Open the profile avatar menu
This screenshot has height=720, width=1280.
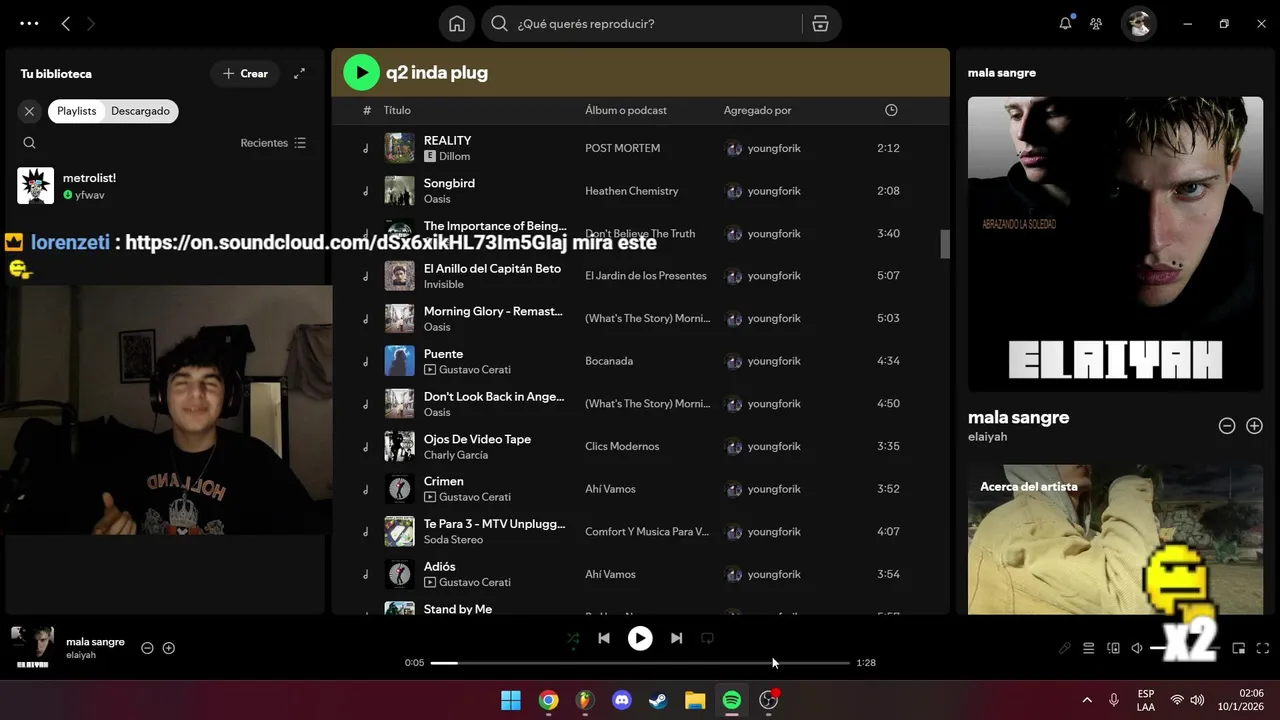[1138, 23]
